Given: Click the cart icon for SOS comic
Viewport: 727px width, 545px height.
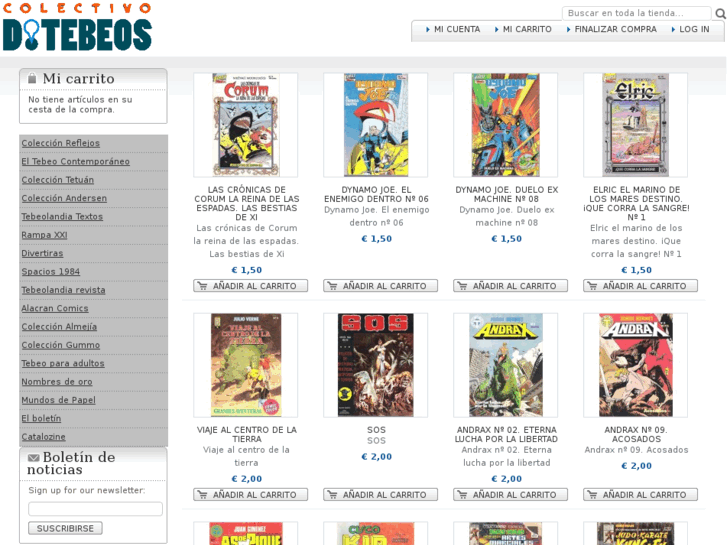Looking at the screenshot, I should pyautogui.click(x=332, y=494).
